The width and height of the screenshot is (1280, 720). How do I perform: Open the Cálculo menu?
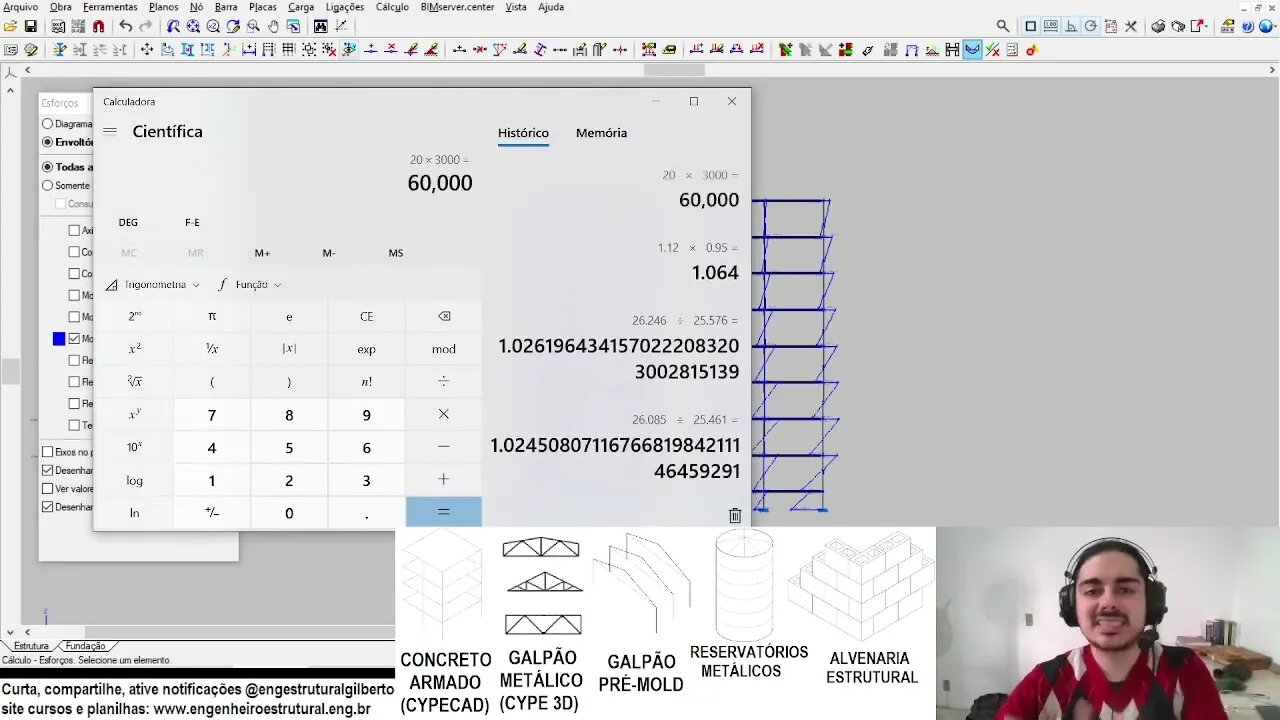392,7
